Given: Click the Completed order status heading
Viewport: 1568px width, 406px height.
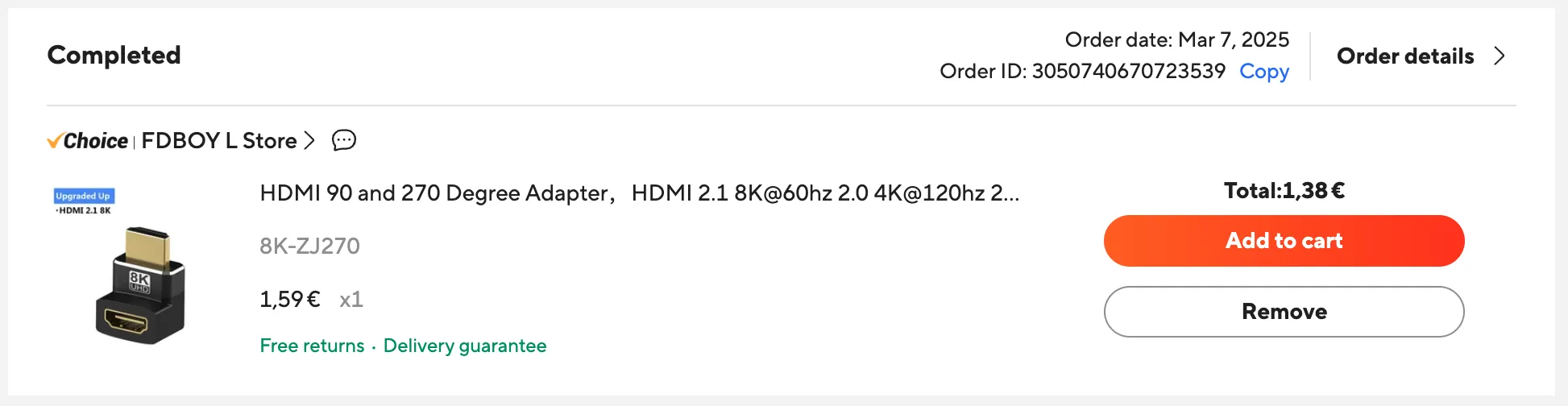Looking at the screenshot, I should click(x=114, y=55).
